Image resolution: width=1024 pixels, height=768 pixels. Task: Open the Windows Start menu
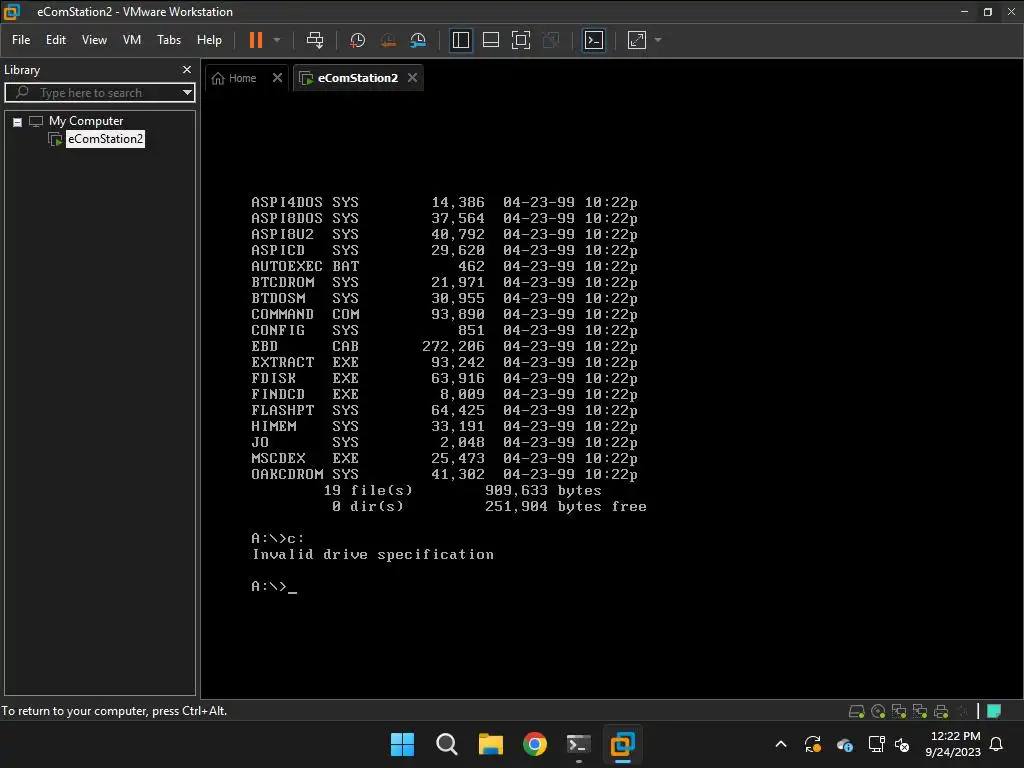(402, 744)
